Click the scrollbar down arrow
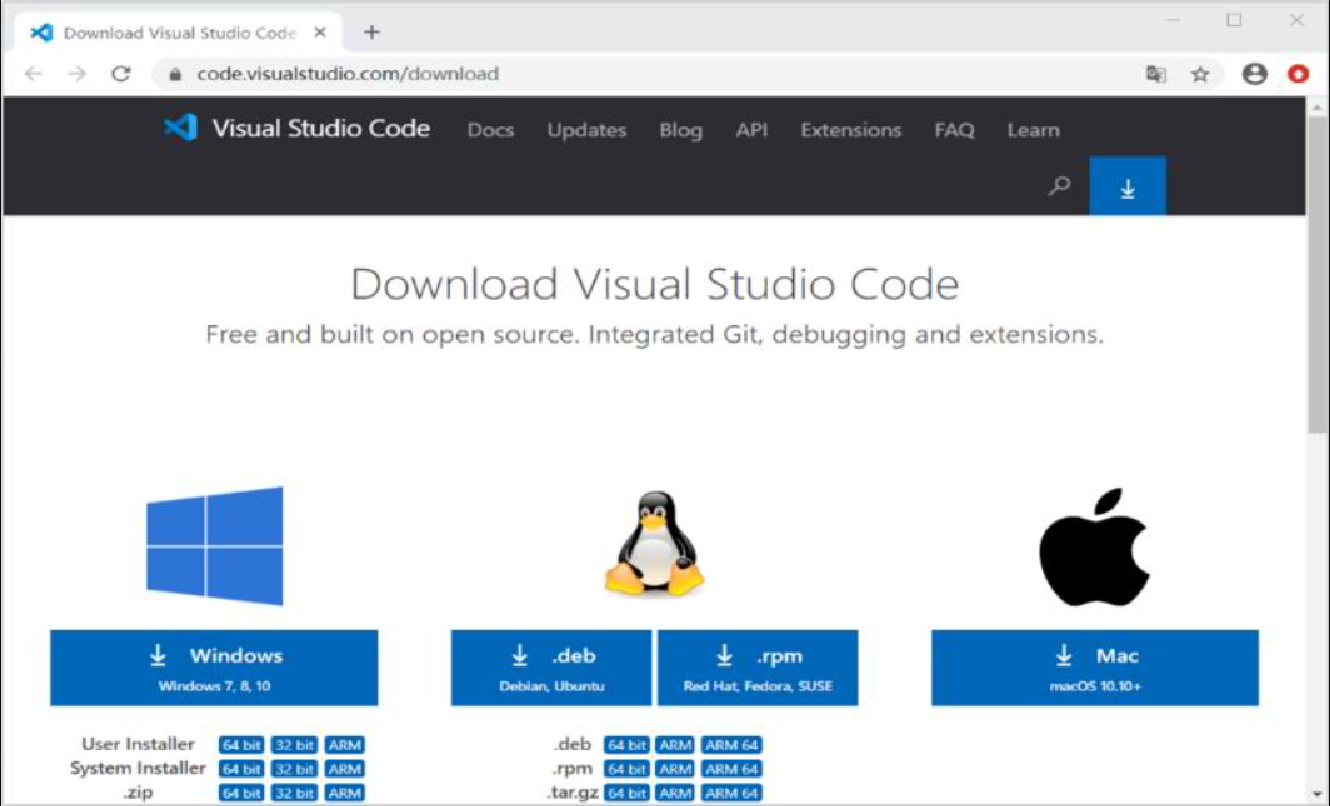1330x806 pixels. 1318,796
